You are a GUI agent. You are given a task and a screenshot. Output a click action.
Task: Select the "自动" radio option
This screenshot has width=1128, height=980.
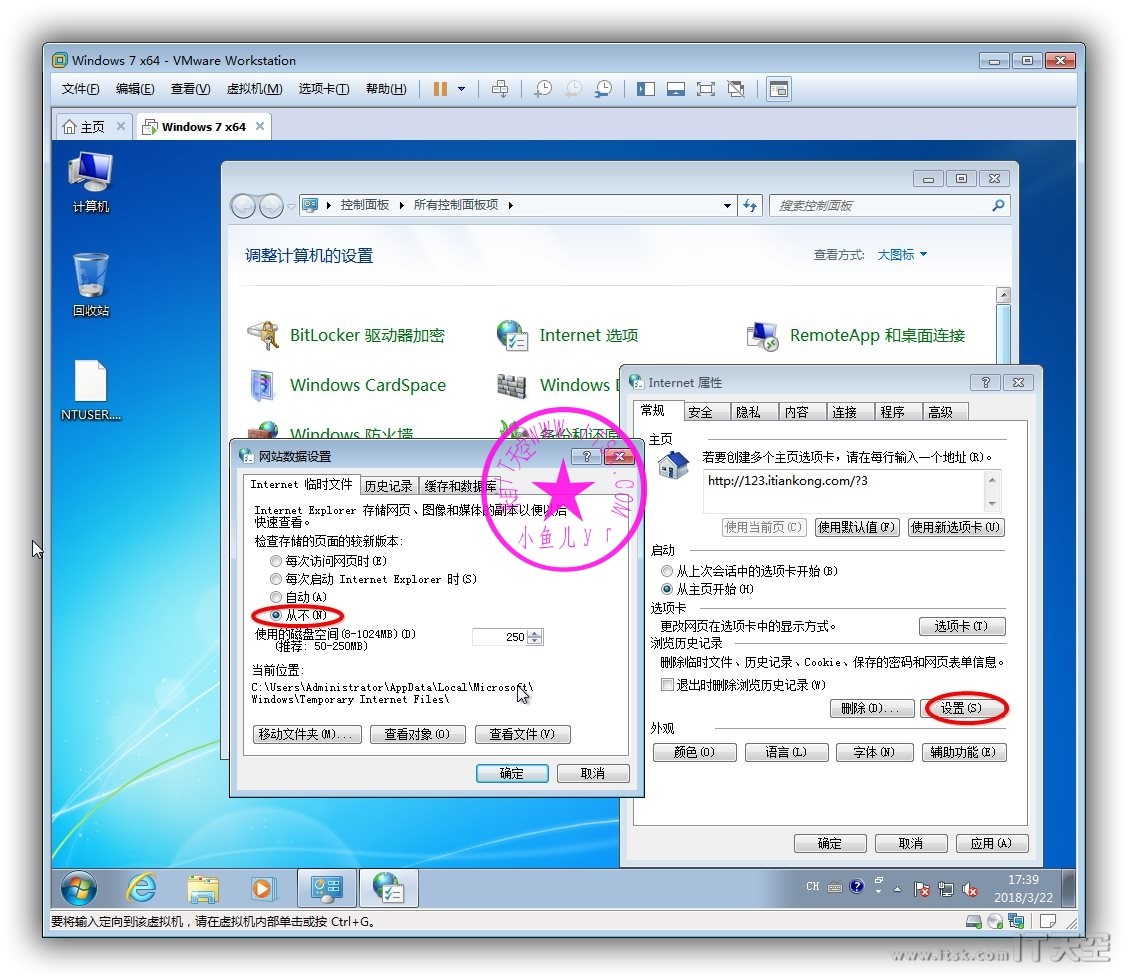point(276,597)
